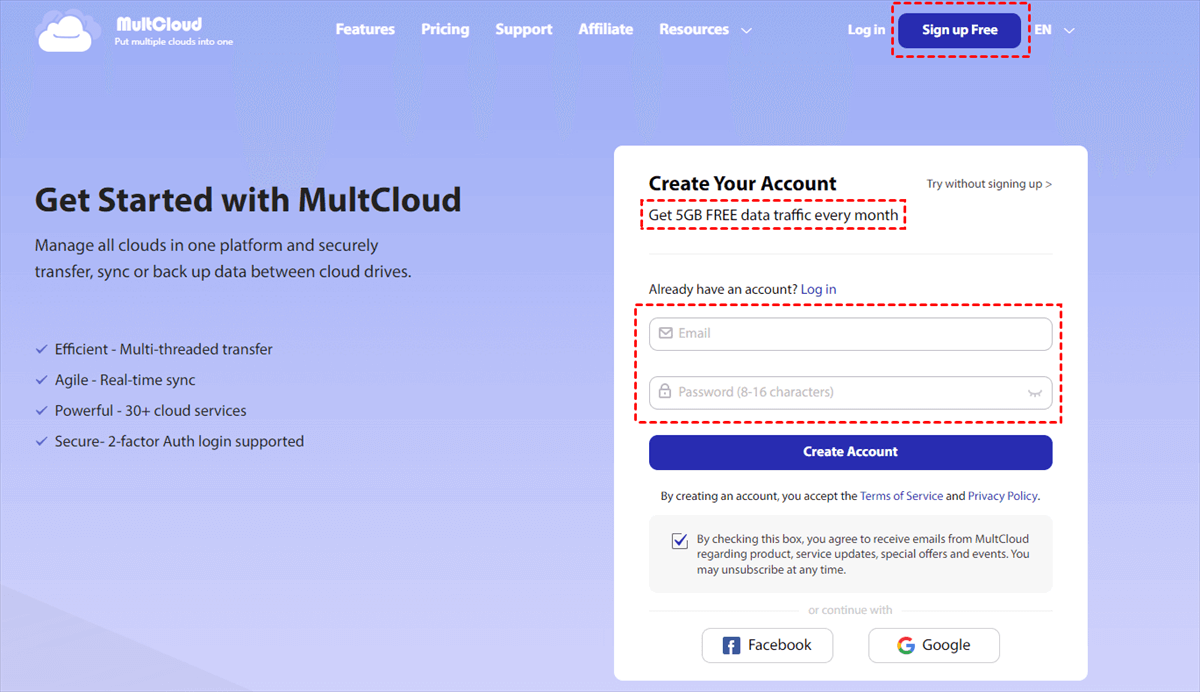Go to the Pricing page

[445, 29]
